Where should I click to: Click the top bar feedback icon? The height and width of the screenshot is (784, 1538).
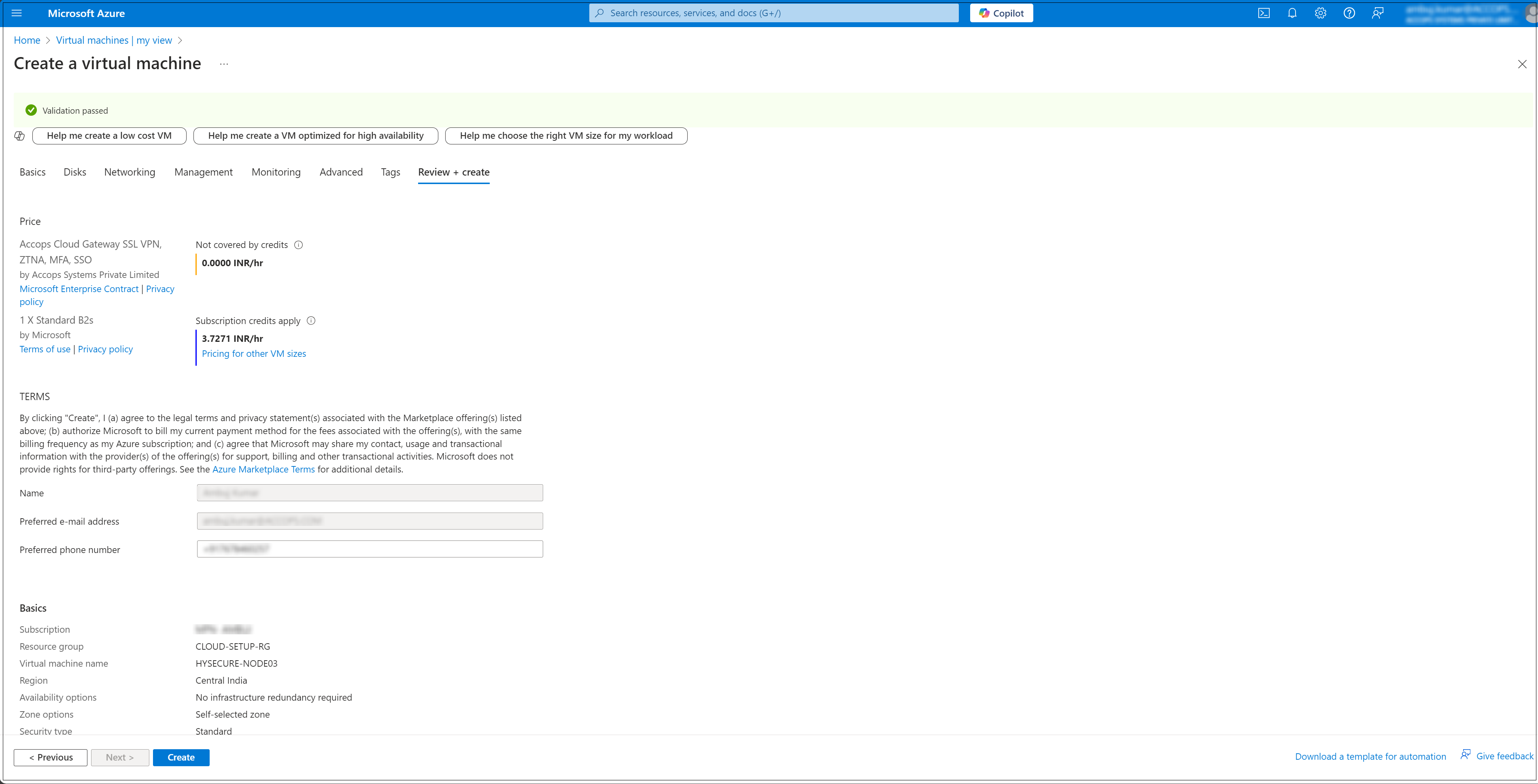[1377, 13]
